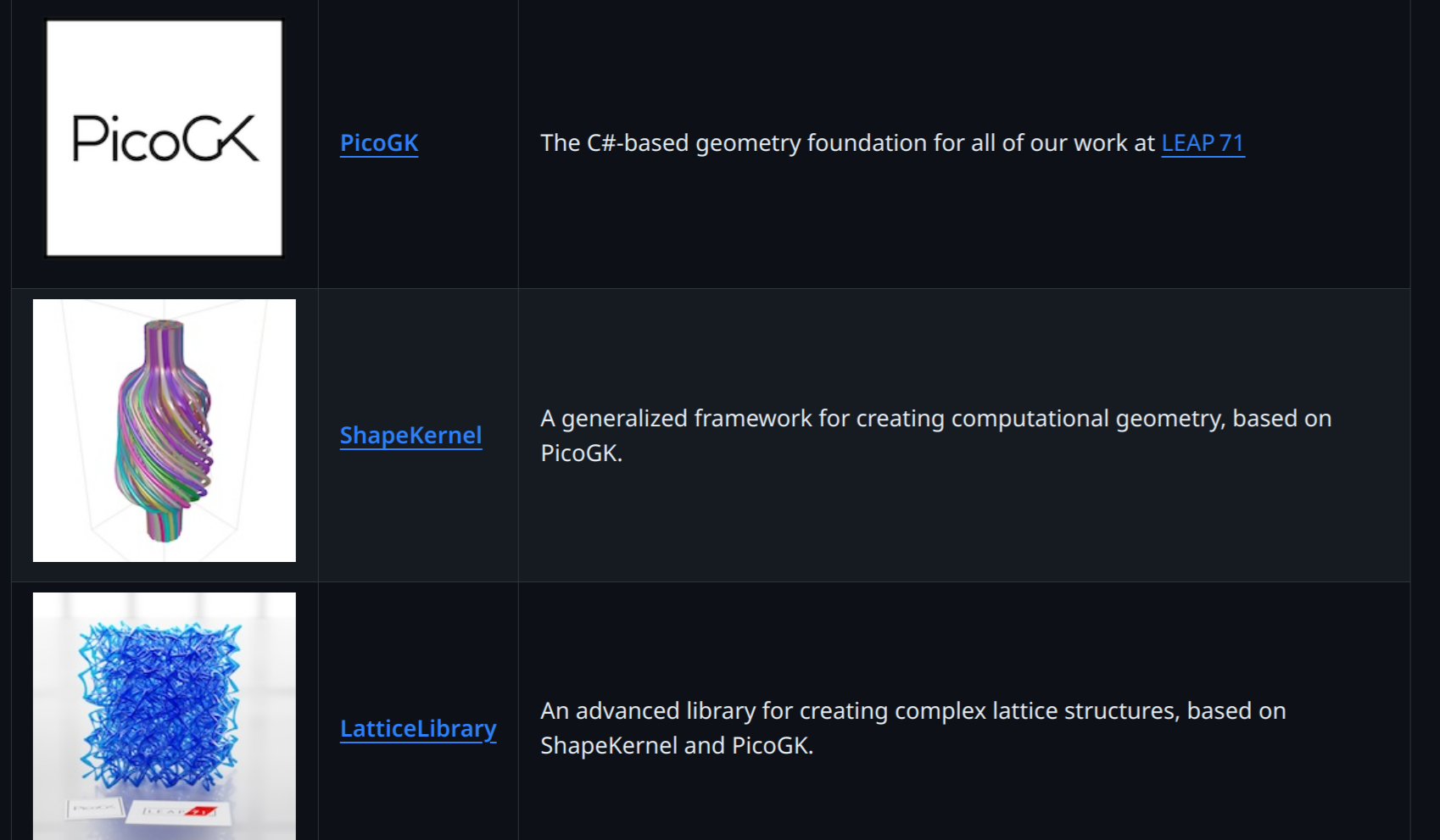
Task: Open the ShapeKernel link
Action: (410, 435)
